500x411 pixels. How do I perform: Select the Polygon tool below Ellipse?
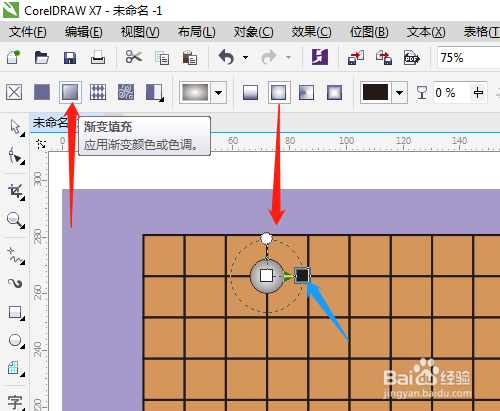[x=15, y=369]
